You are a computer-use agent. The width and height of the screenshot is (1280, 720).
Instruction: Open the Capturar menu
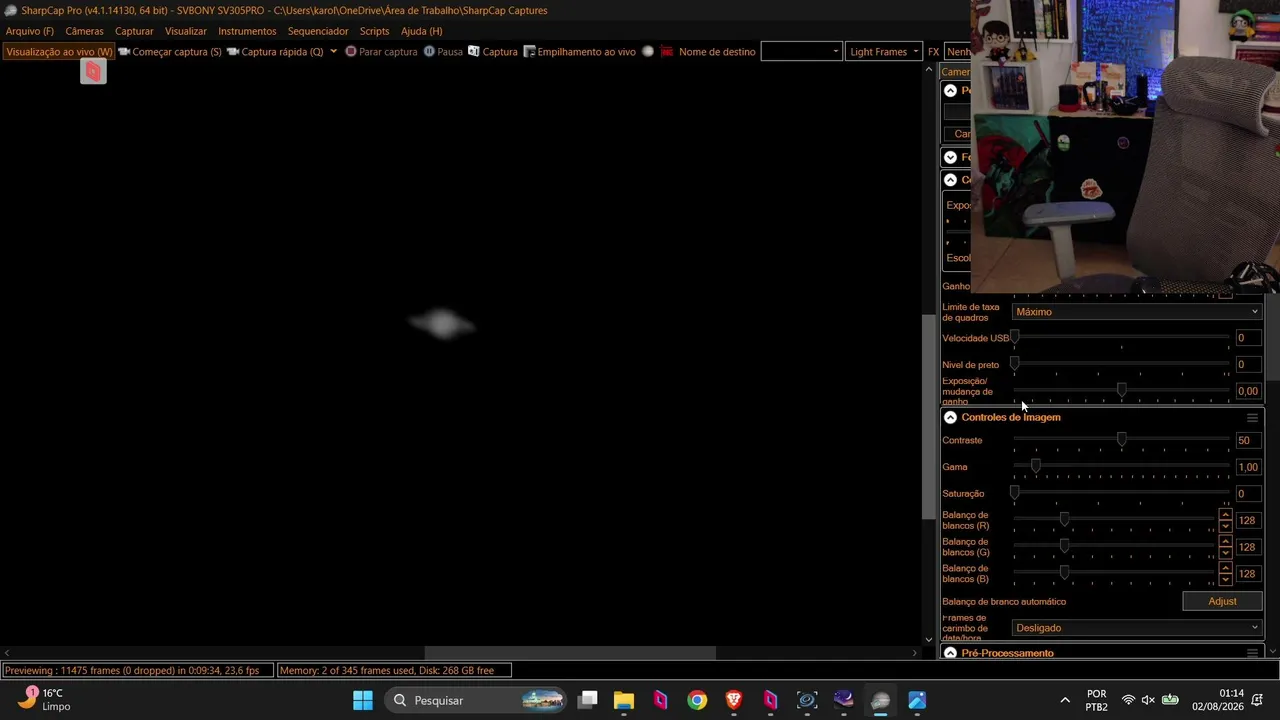coord(134,31)
